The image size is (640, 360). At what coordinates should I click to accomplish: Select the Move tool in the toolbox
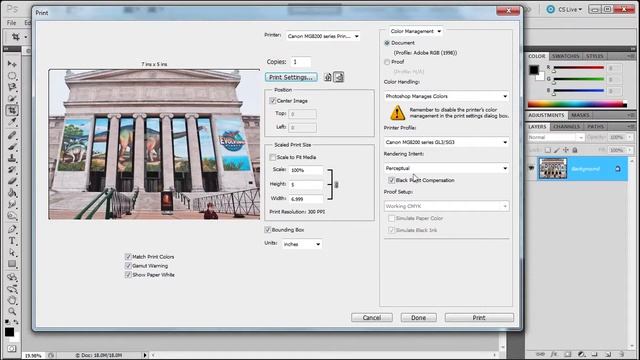(12, 64)
